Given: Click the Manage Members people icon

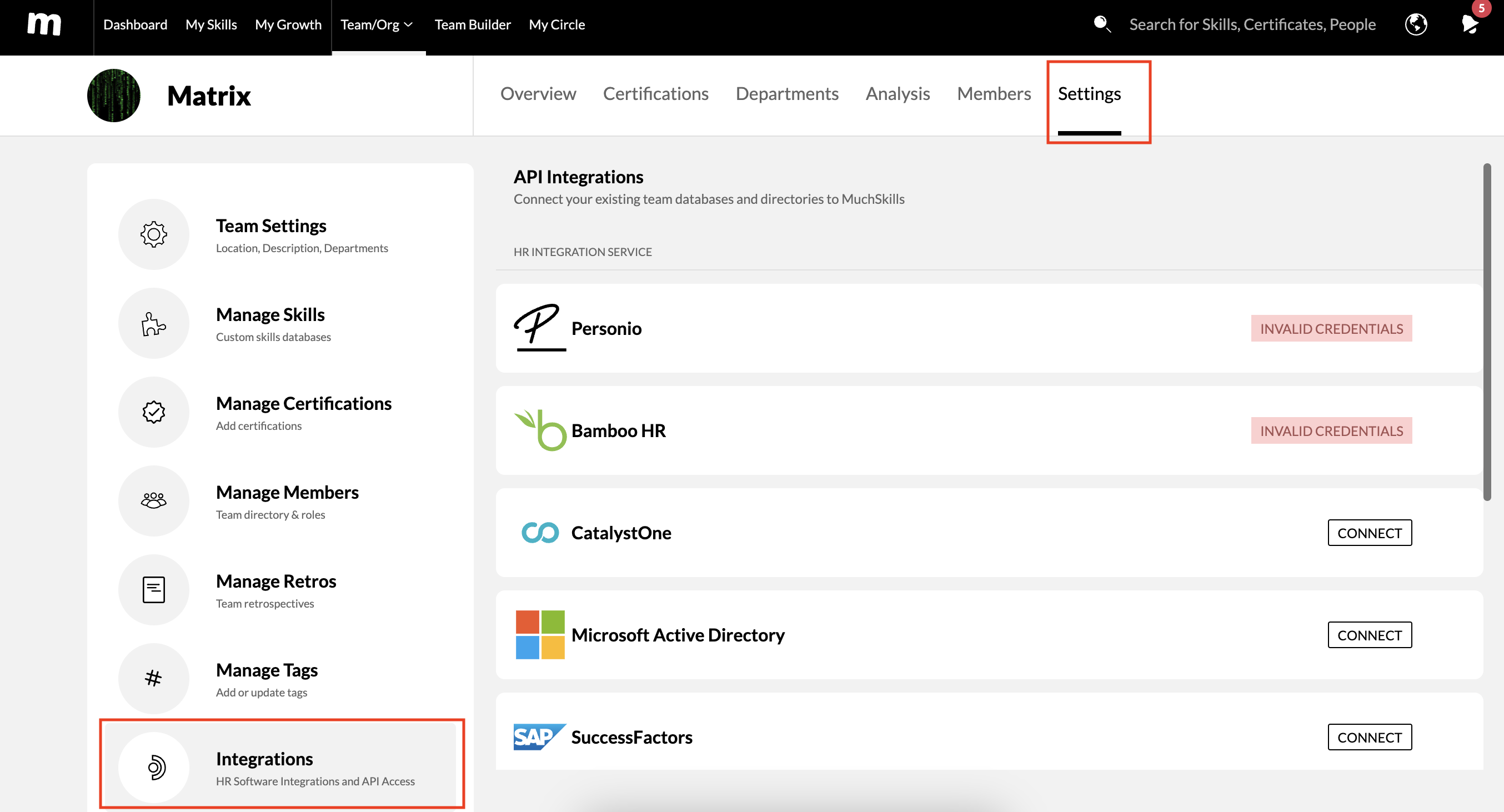Looking at the screenshot, I should click(153, 501).
